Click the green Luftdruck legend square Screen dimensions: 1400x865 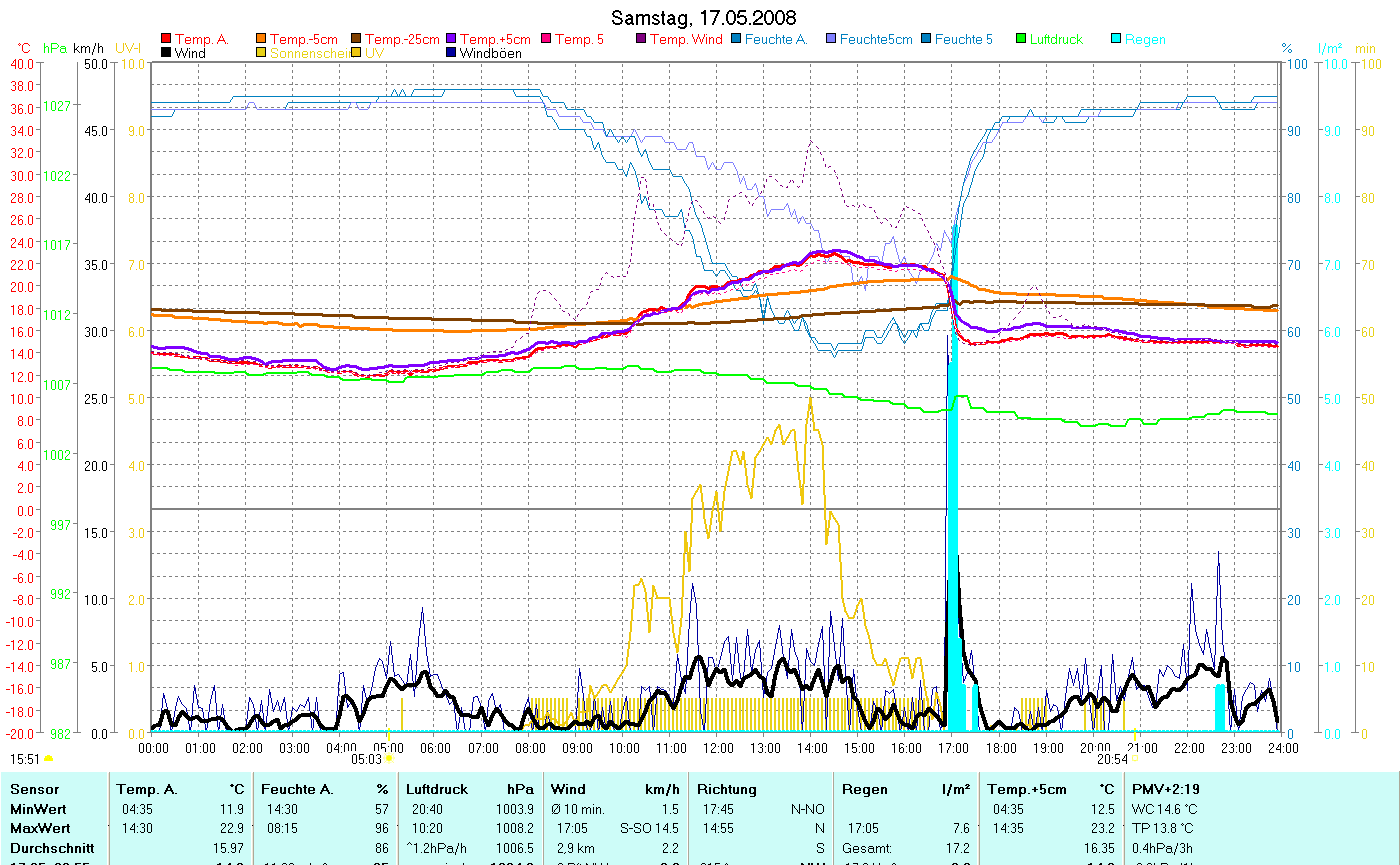(x=1022, y=39)
